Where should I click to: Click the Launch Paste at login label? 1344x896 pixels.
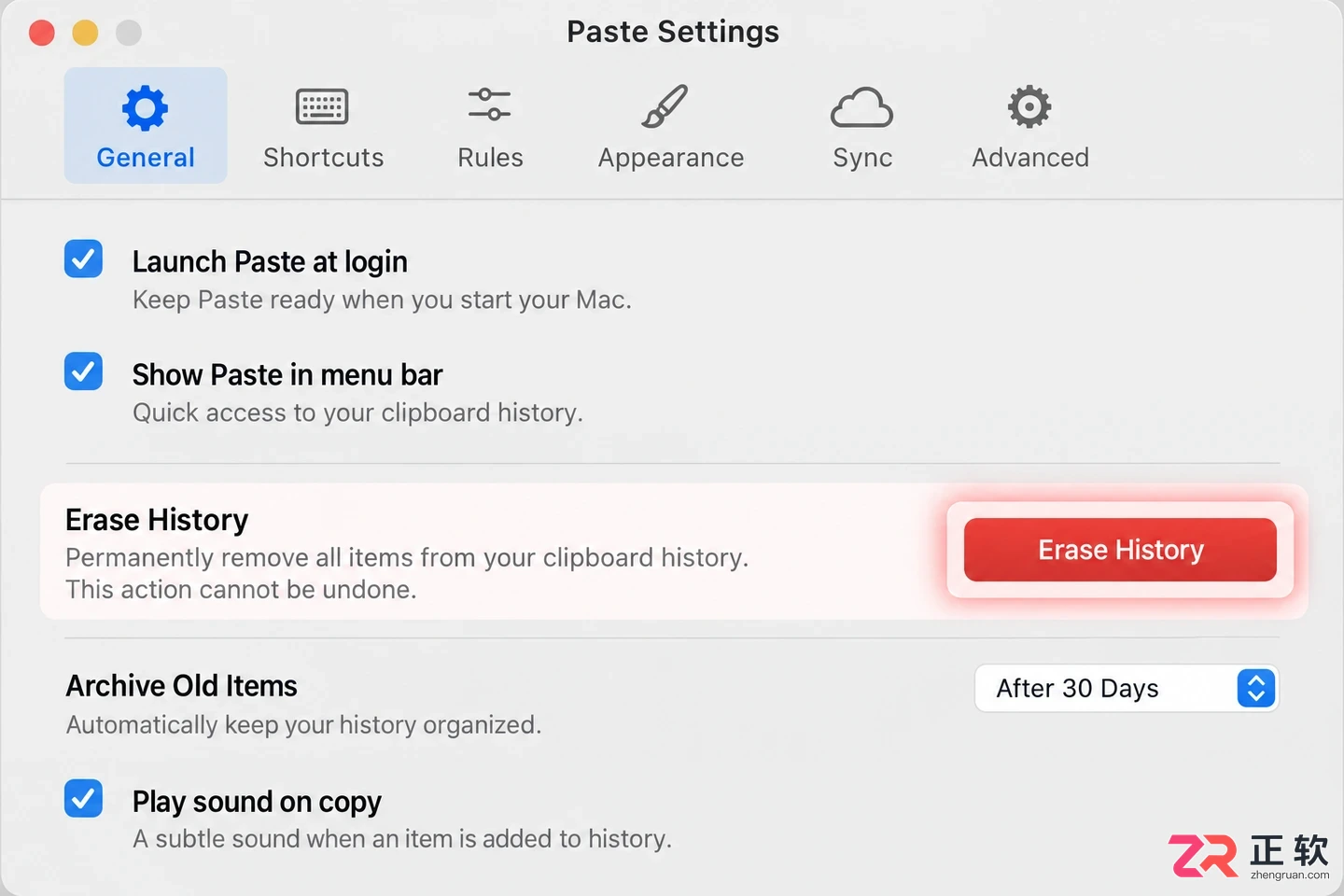tap(270, 262)
